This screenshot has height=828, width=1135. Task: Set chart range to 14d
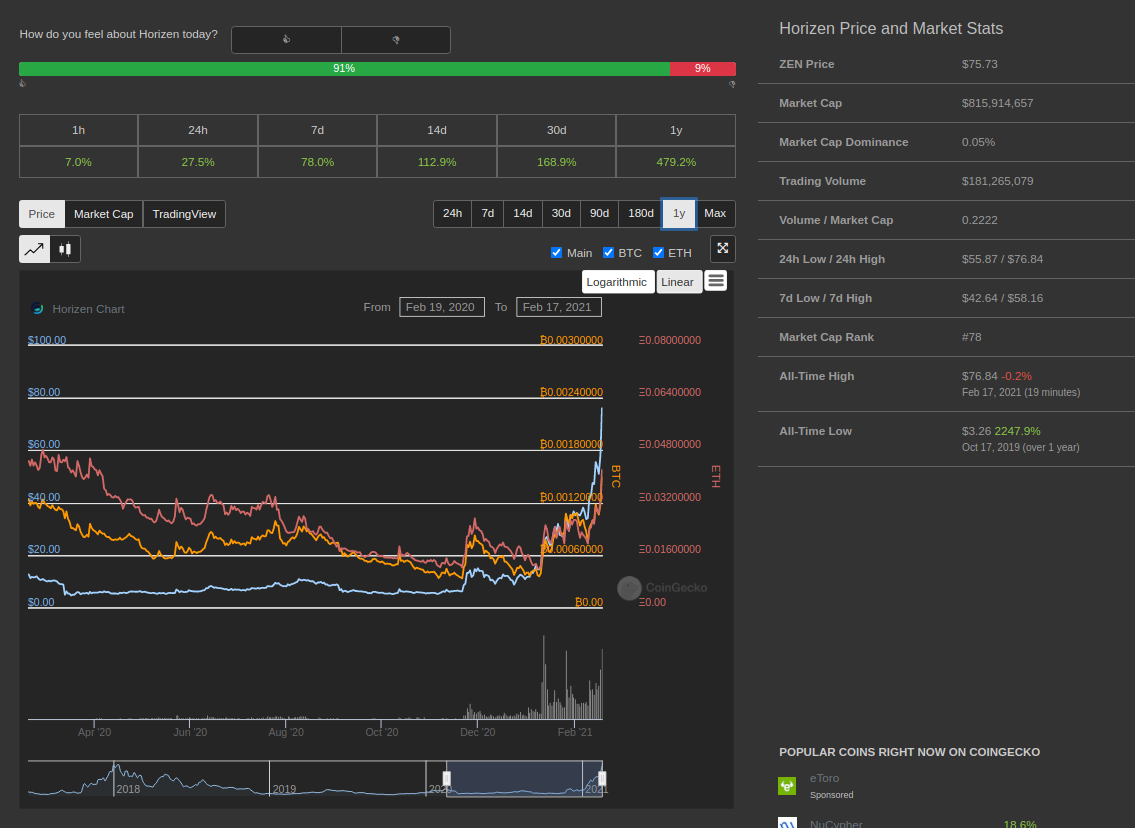(x=523, y=214)
